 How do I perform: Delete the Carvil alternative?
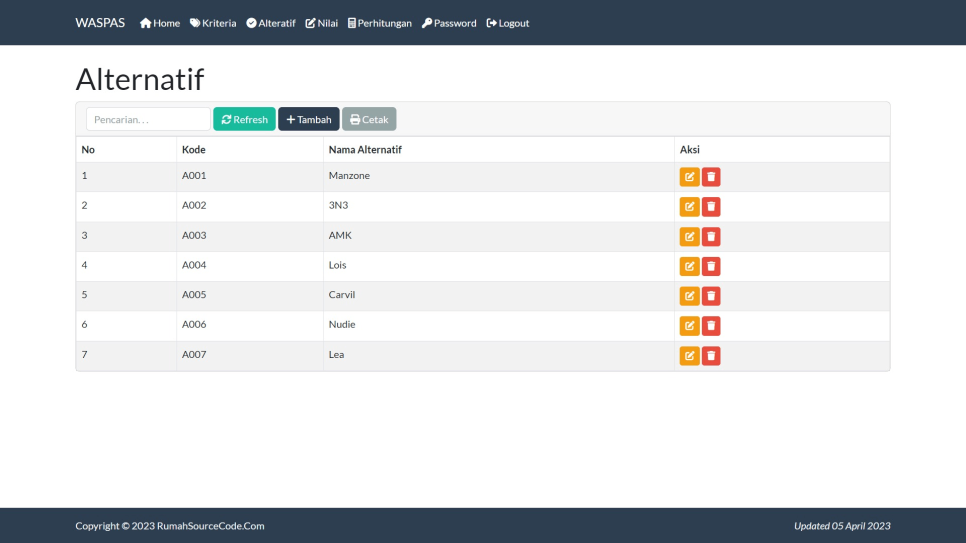coord(711,296)
